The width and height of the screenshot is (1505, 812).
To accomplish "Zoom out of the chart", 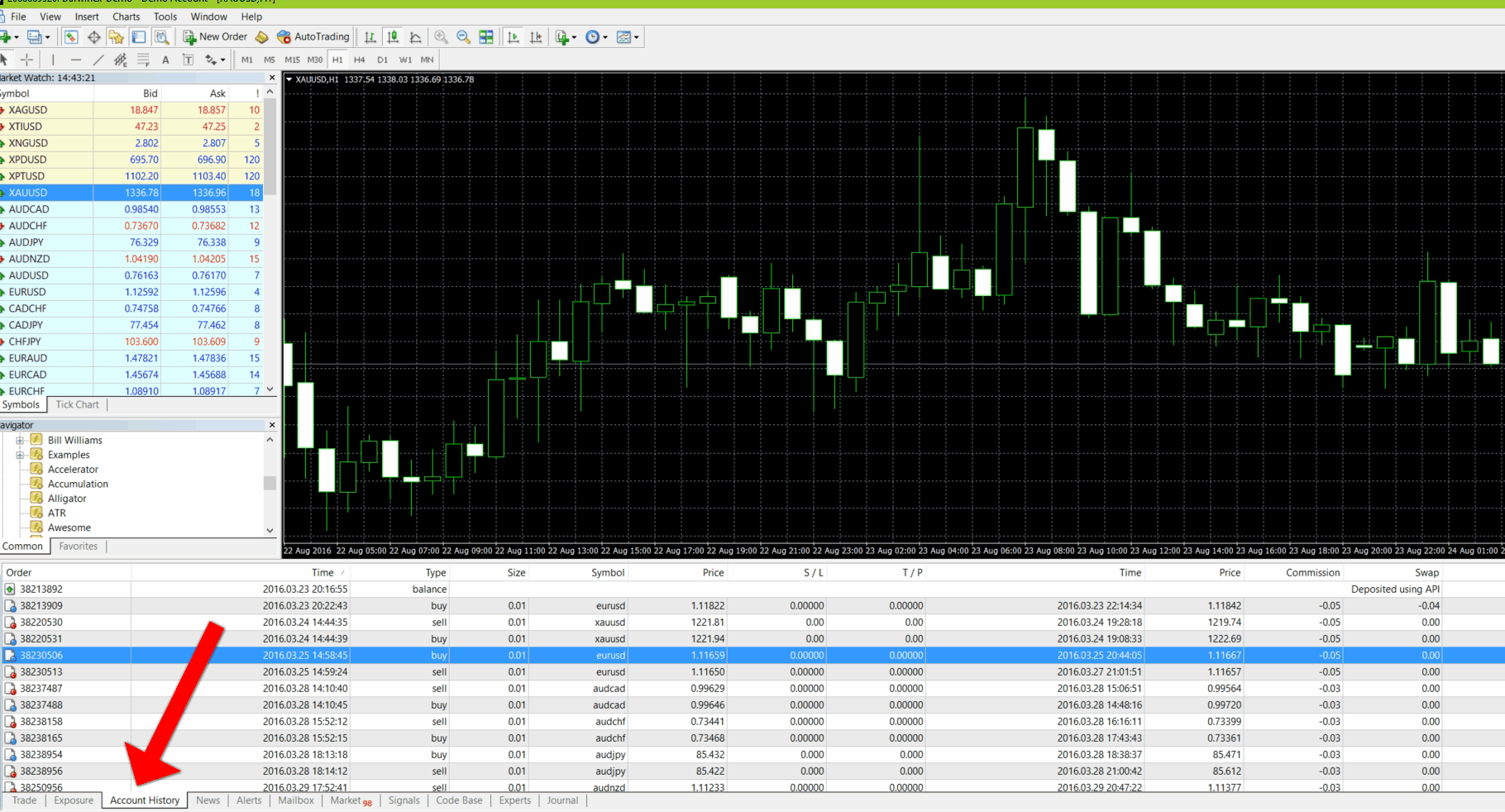I will pos(463,37).
